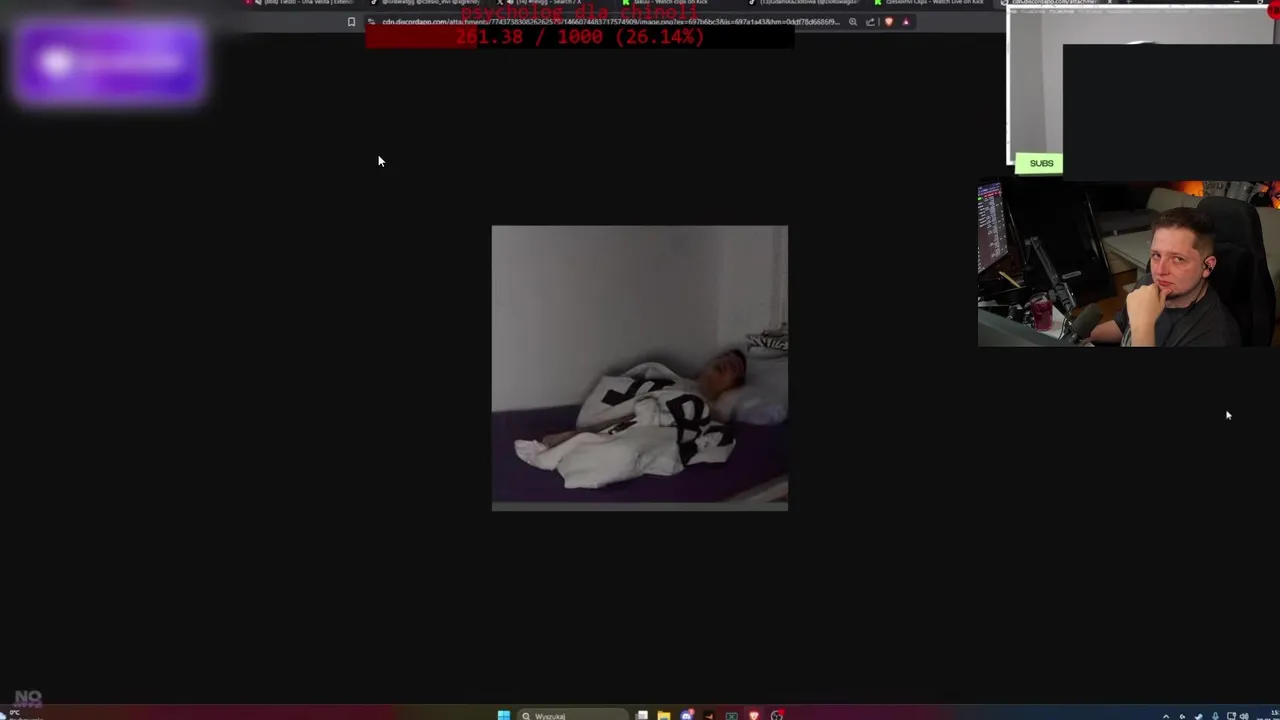Image resolution: width=1280 pixels, height=720 pixels.
Task: Click the zoom magnifier icon in address bar
Action: coord(853,22)
